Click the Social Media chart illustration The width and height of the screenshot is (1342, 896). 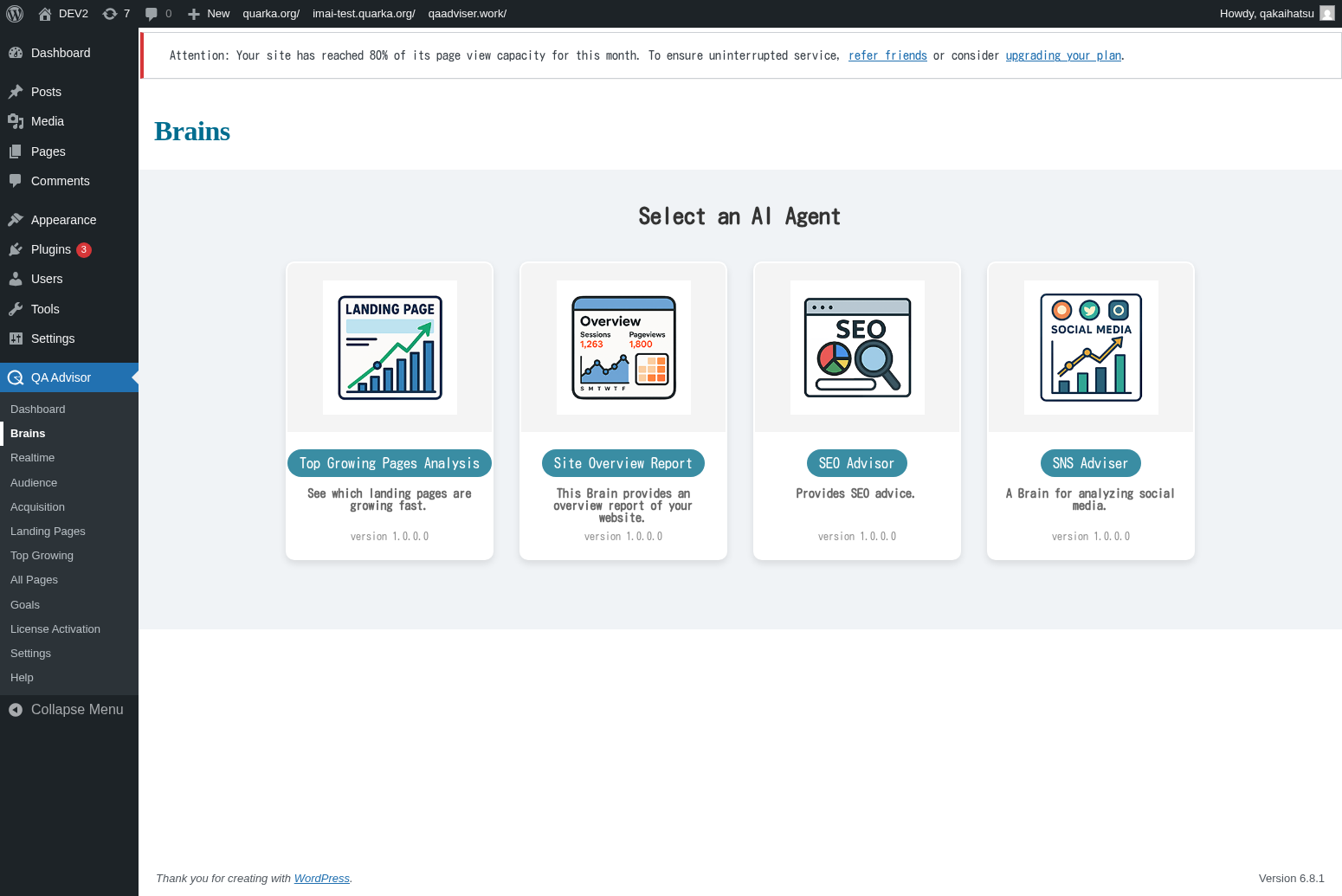pyautogui.click(x=1091, y=347)
